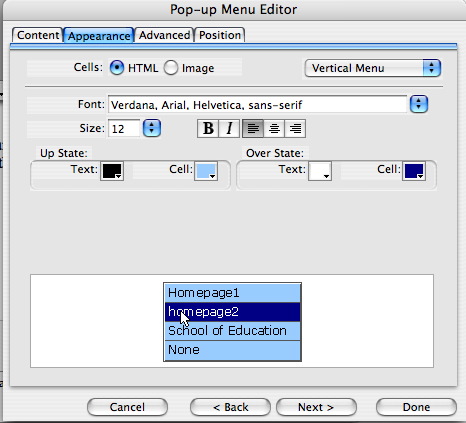Viewport: 466px width, 423px height.
Task: Open the Position tab
Action: [220, 35]
